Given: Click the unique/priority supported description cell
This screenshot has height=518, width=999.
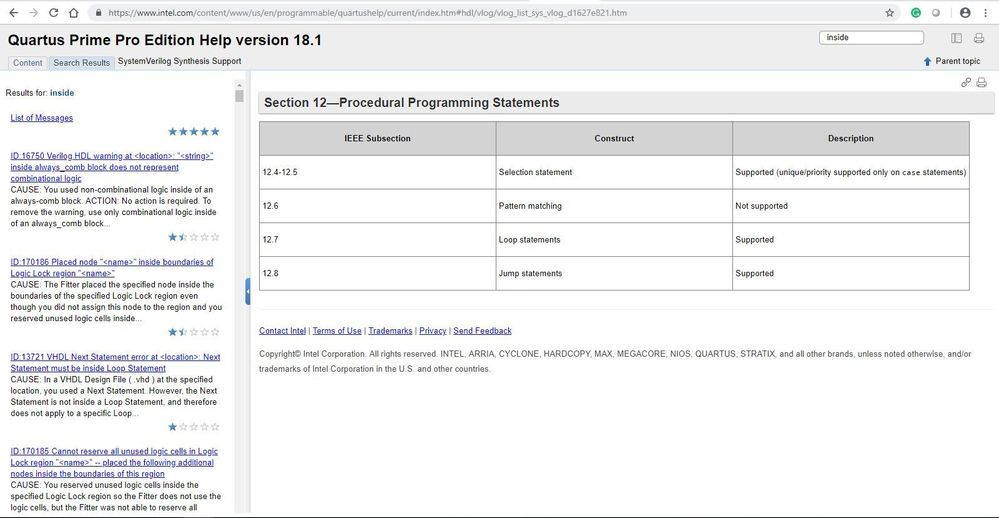Looking at the screenshot, I should [851, 172].
